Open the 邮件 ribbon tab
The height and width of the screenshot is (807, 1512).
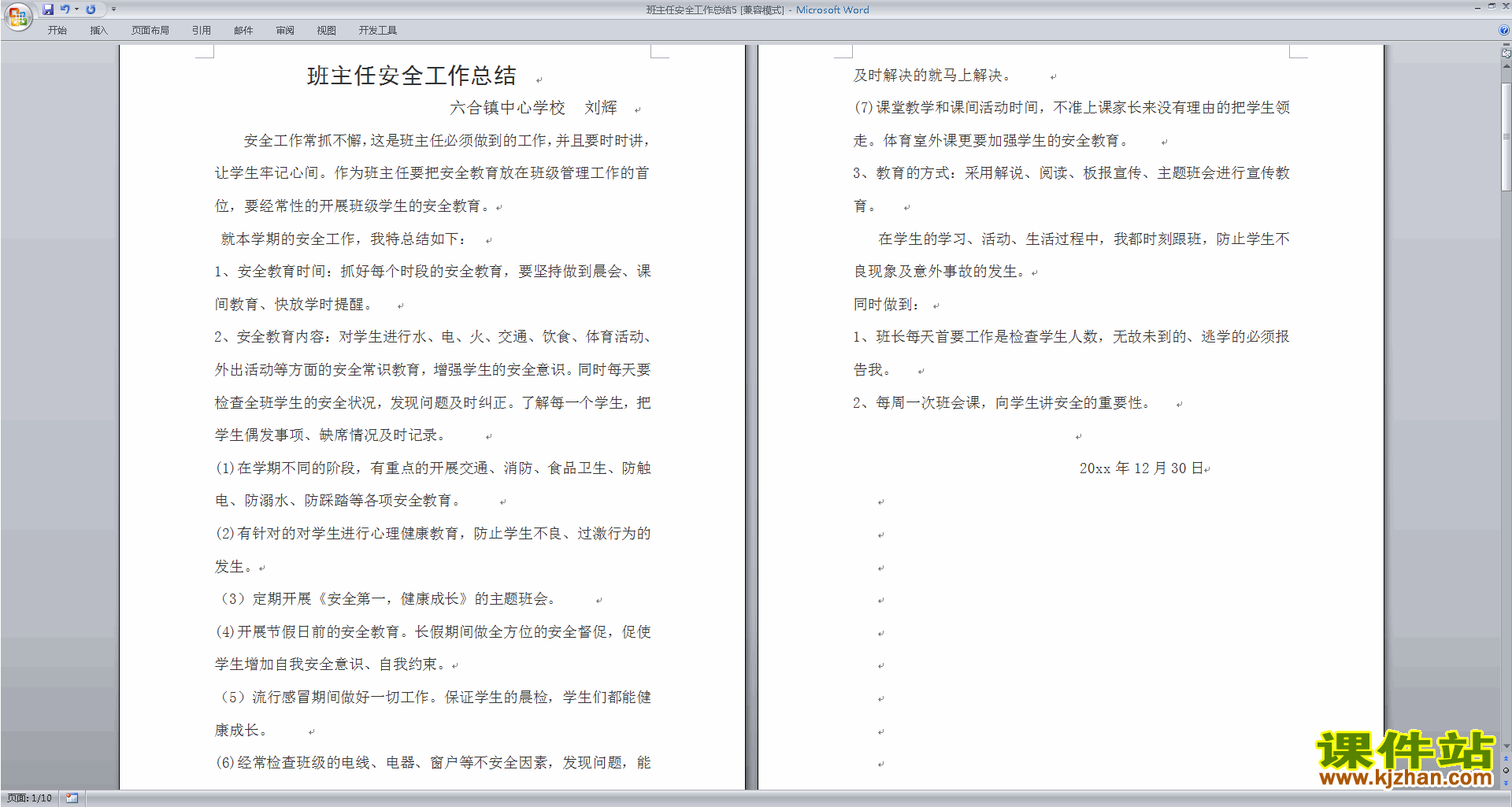click(x=243, y=31)
